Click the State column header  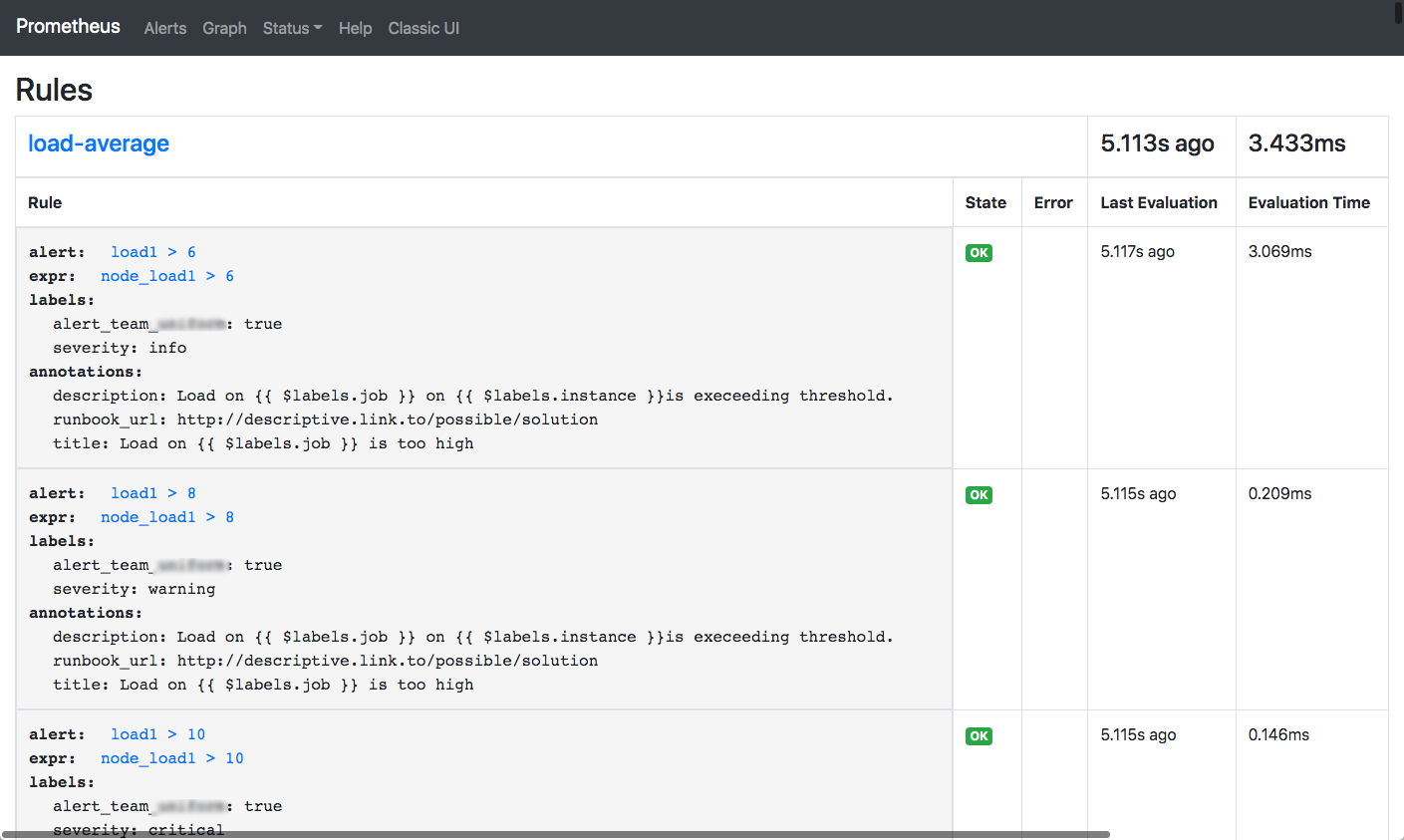pyautogui.click(x=985, y=202)
